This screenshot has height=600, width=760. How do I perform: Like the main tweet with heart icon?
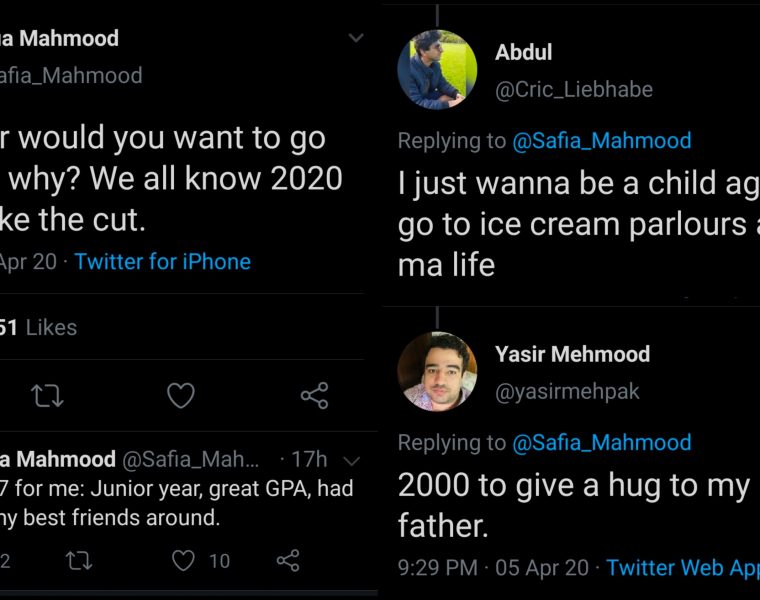pyautogui.click(x=180, y=397)
